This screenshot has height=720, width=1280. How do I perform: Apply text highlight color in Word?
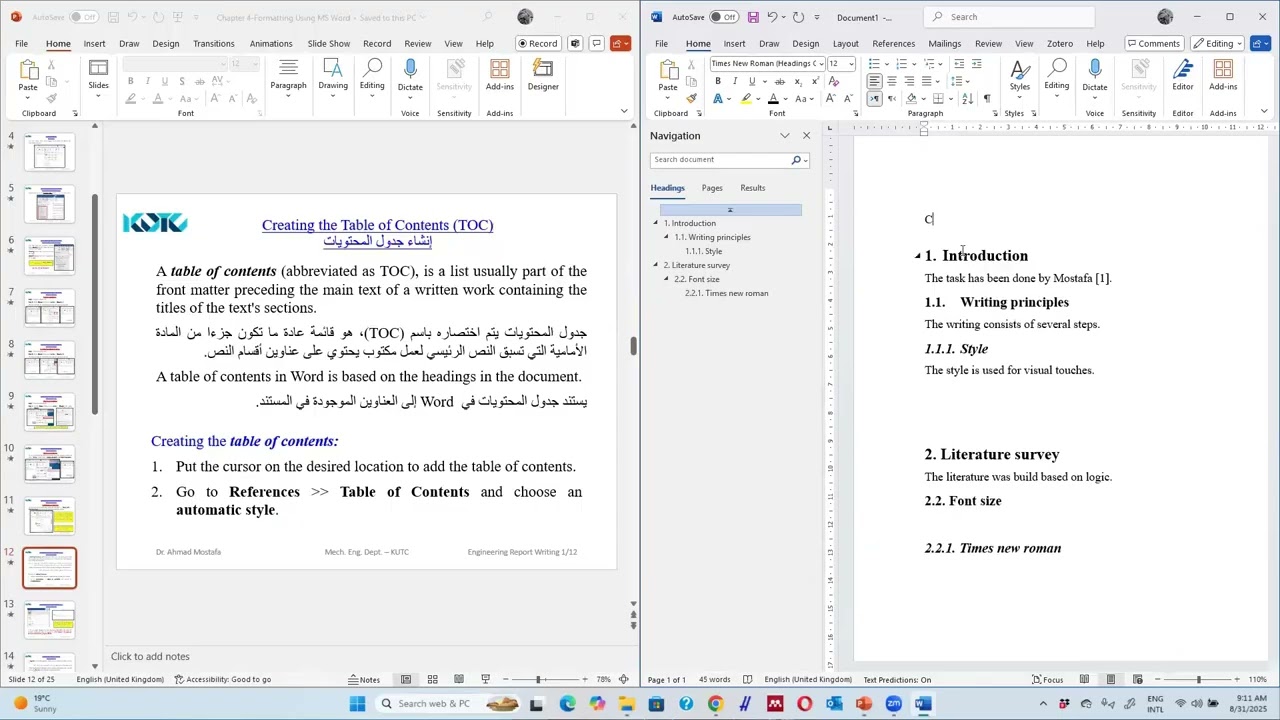746,99
